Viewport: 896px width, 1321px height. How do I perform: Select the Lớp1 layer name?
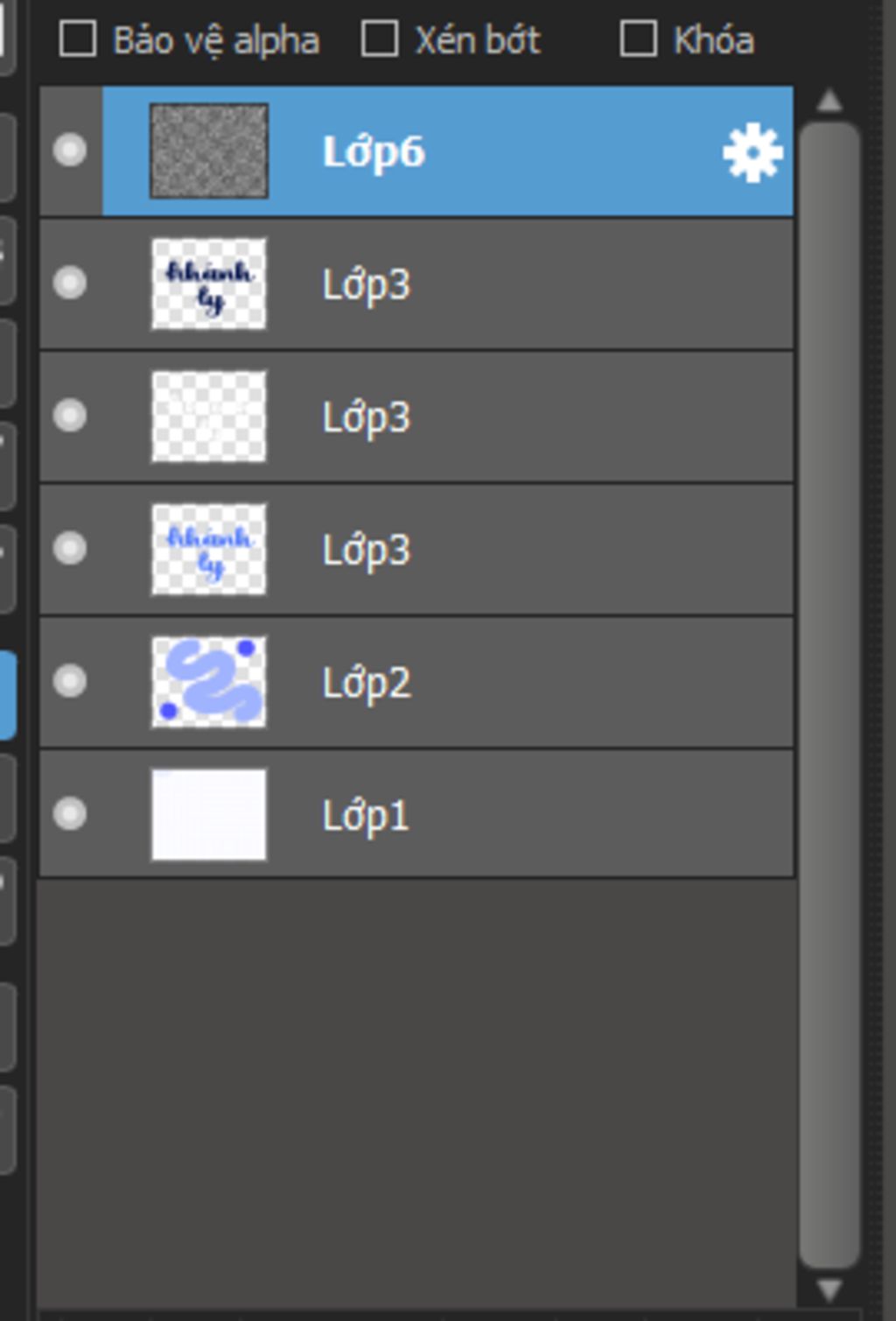[366, 816]
